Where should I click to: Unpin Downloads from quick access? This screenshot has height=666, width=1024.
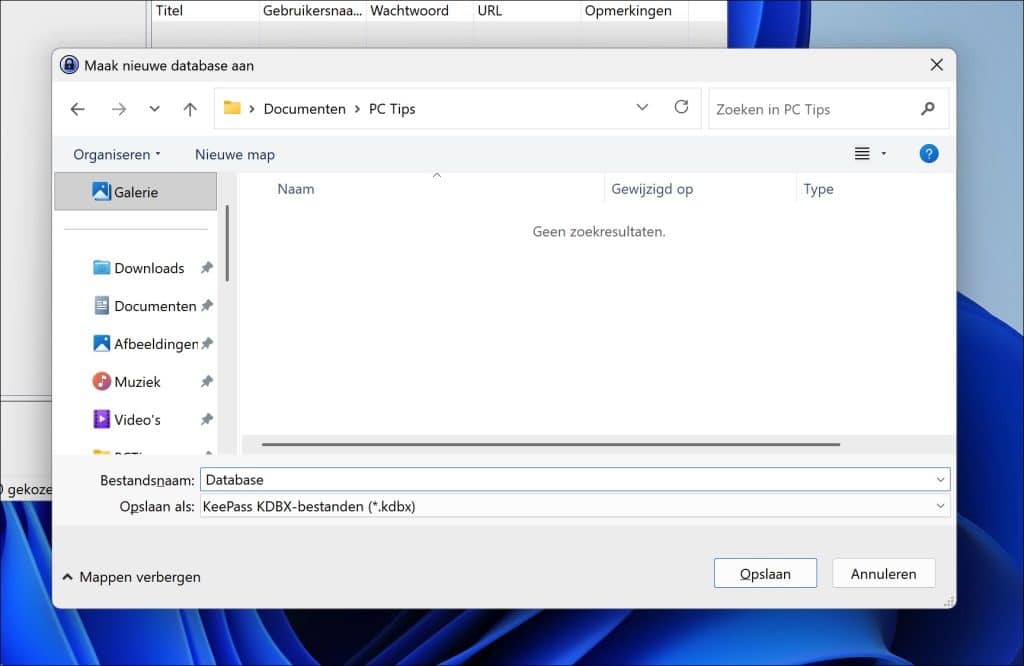(x=205, y=268)
